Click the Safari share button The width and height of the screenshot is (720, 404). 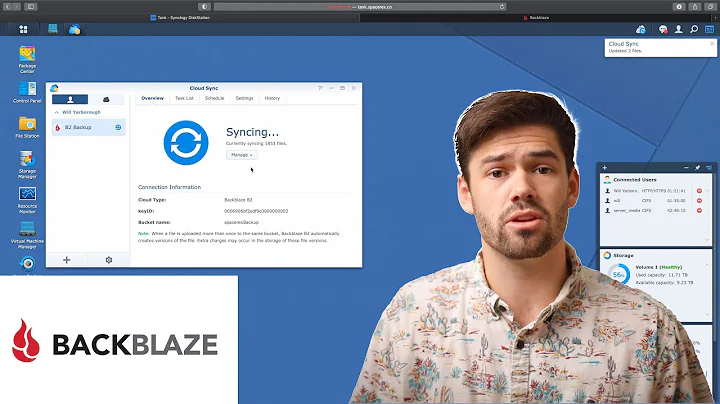(695, 6)
